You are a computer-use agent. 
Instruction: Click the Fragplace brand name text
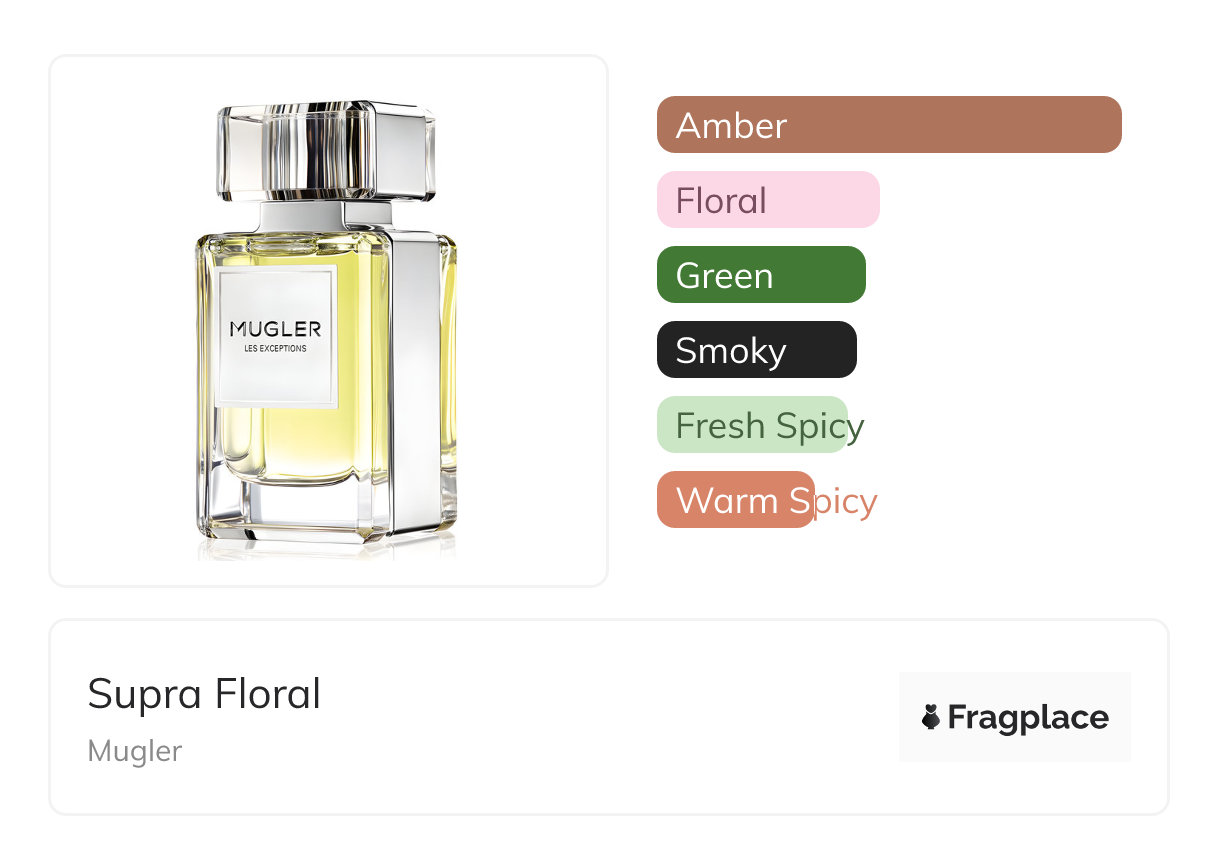click(x=1028, y=718)
